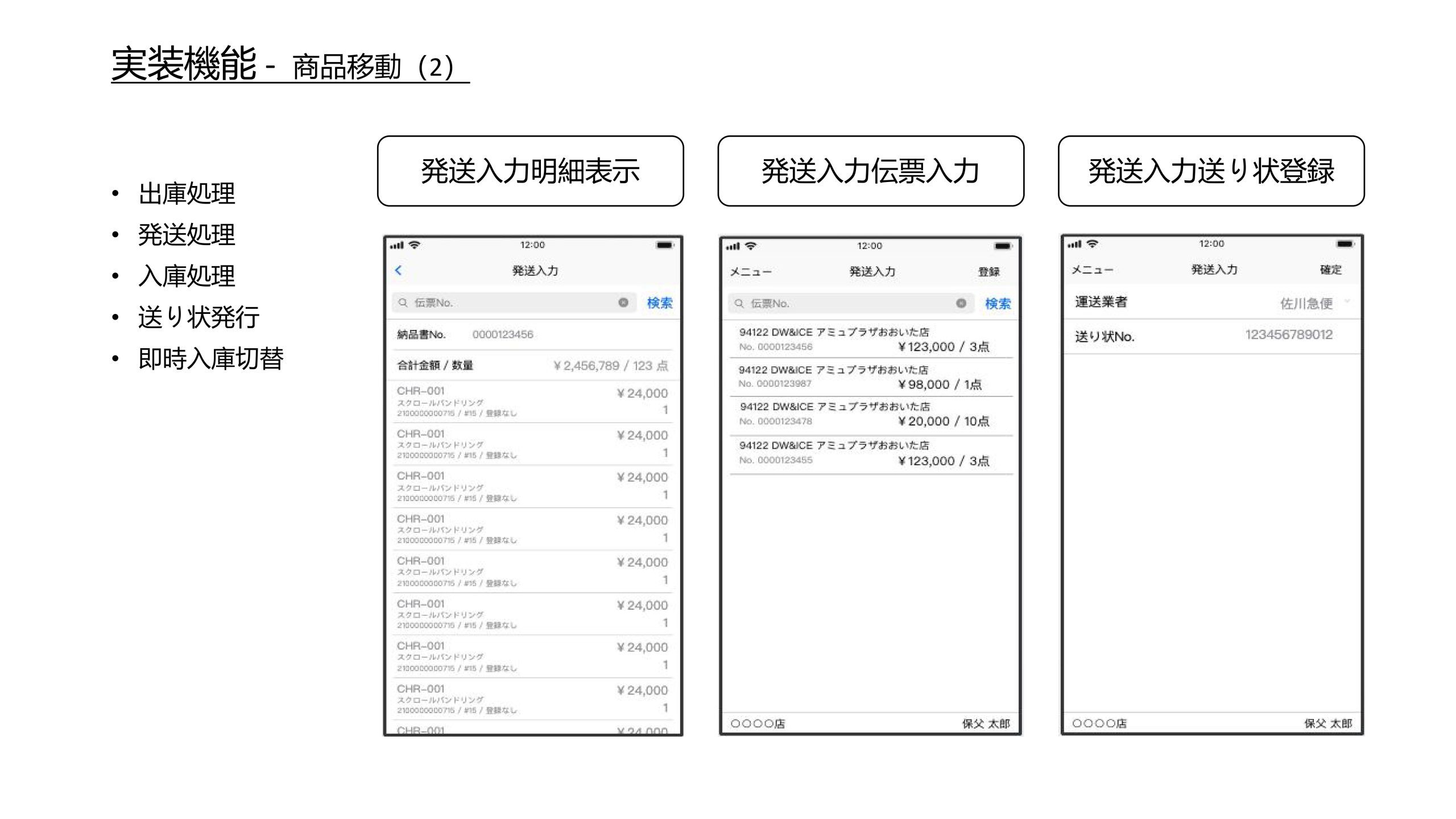Tap the back chevron in first phone
Image resolution: width=1456 pixels, height=819 pixels.
[x=398, y=271]
